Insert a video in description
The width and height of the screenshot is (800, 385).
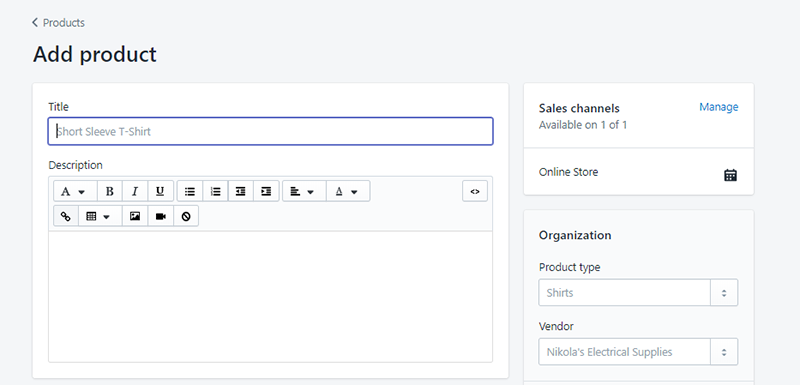[161, 216]
